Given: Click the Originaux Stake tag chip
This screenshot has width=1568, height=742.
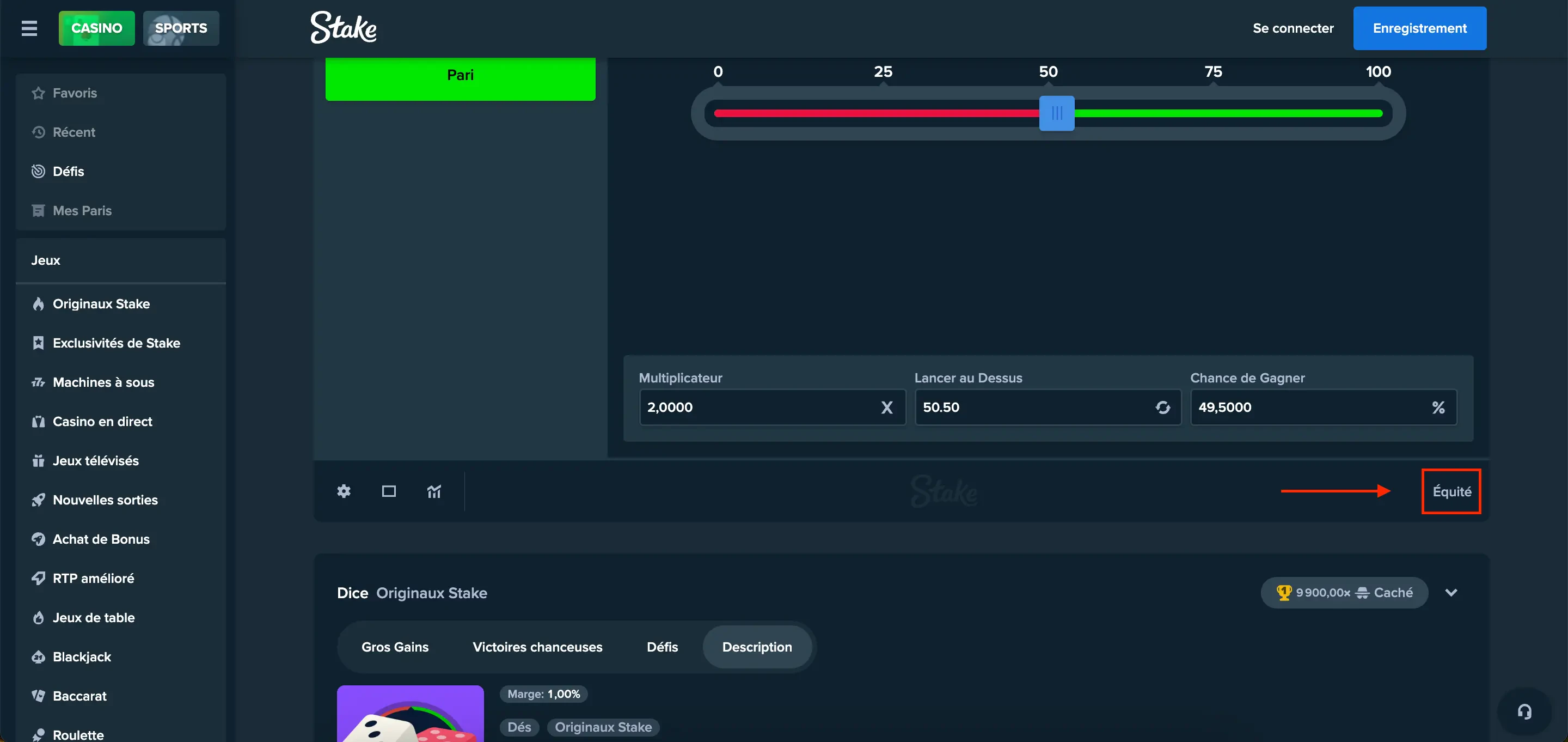Looking at the screenshot, I should point(603,727).
